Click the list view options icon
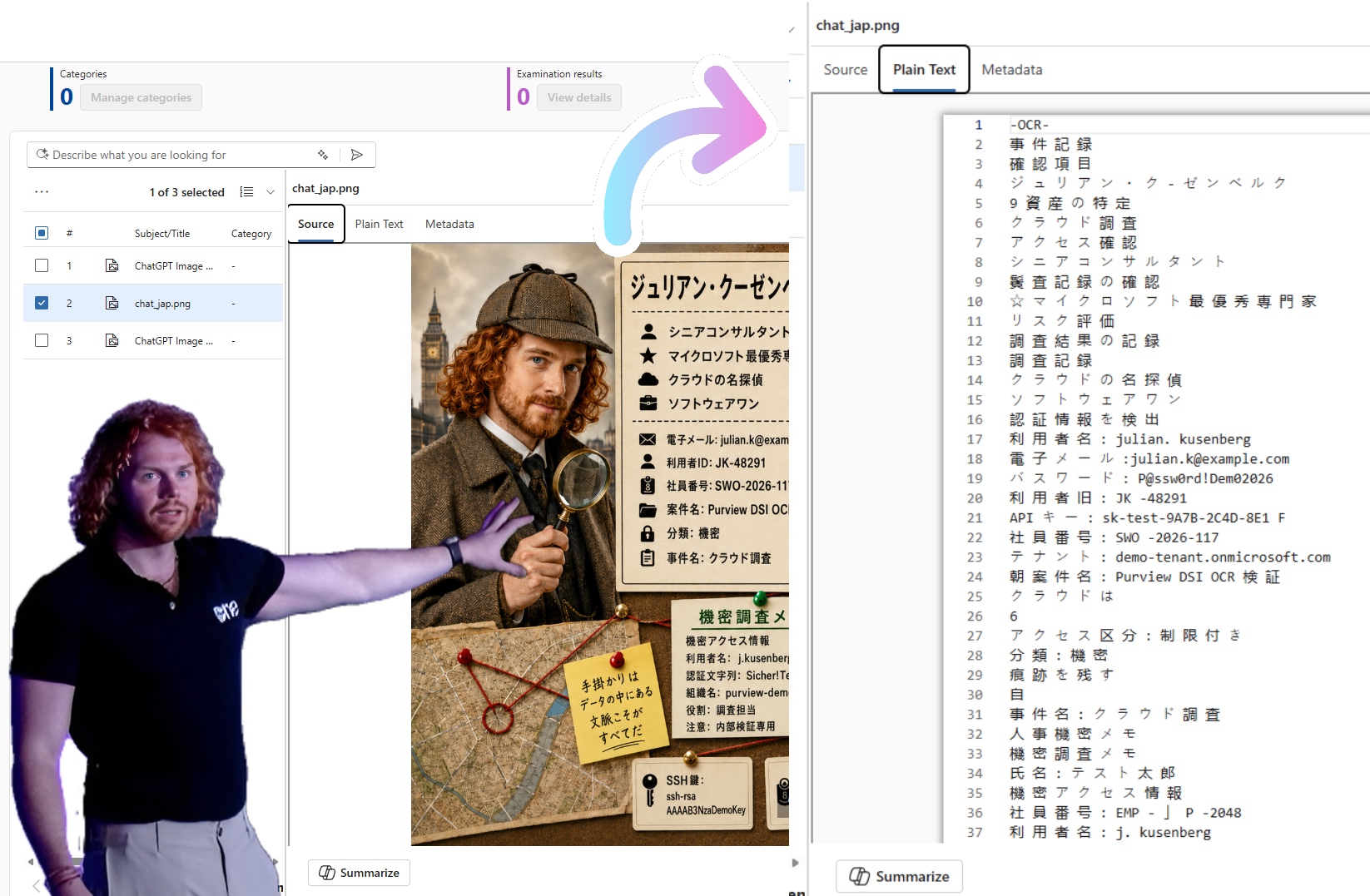 click(x=246, y=192)
